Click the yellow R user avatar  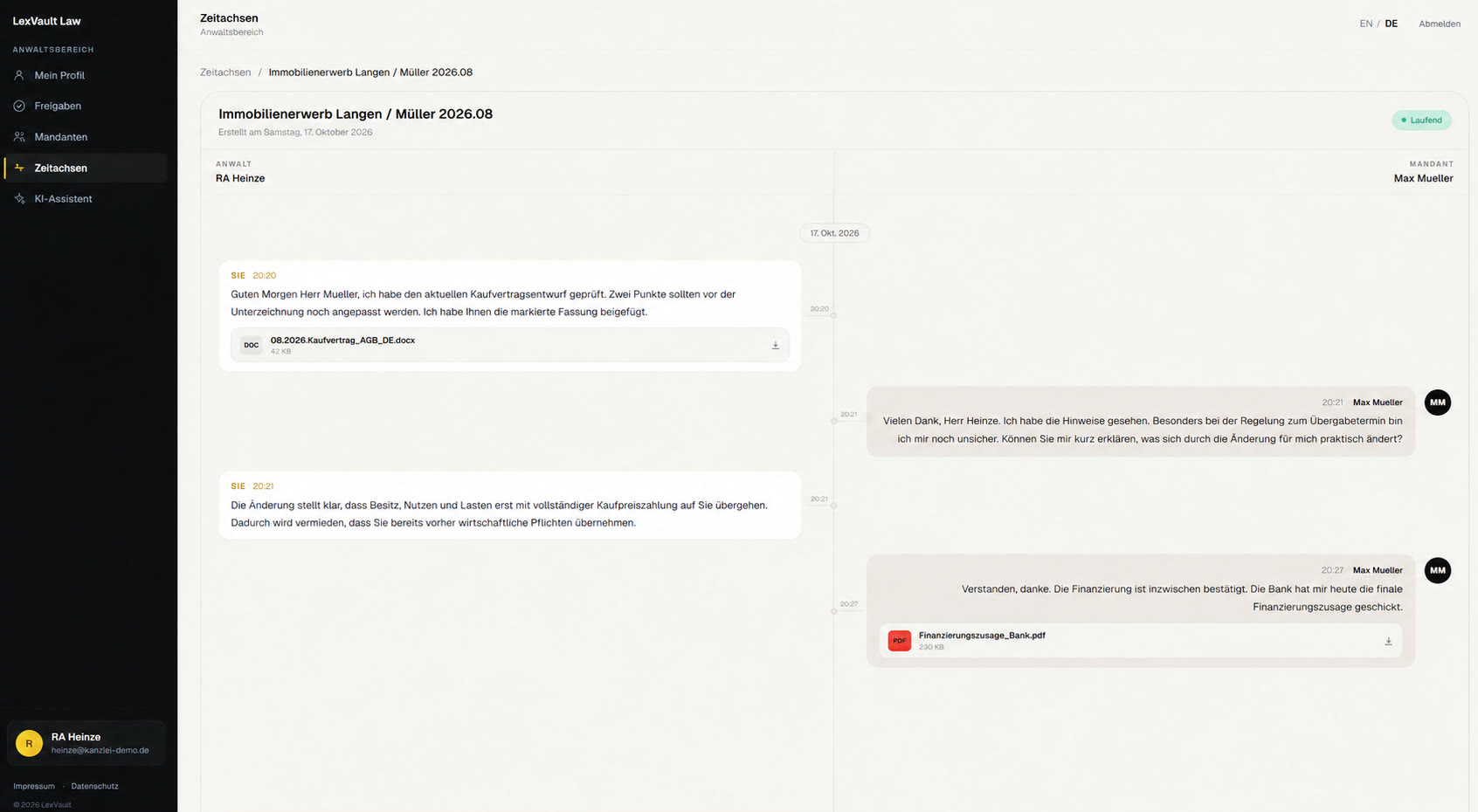(29, 743)
